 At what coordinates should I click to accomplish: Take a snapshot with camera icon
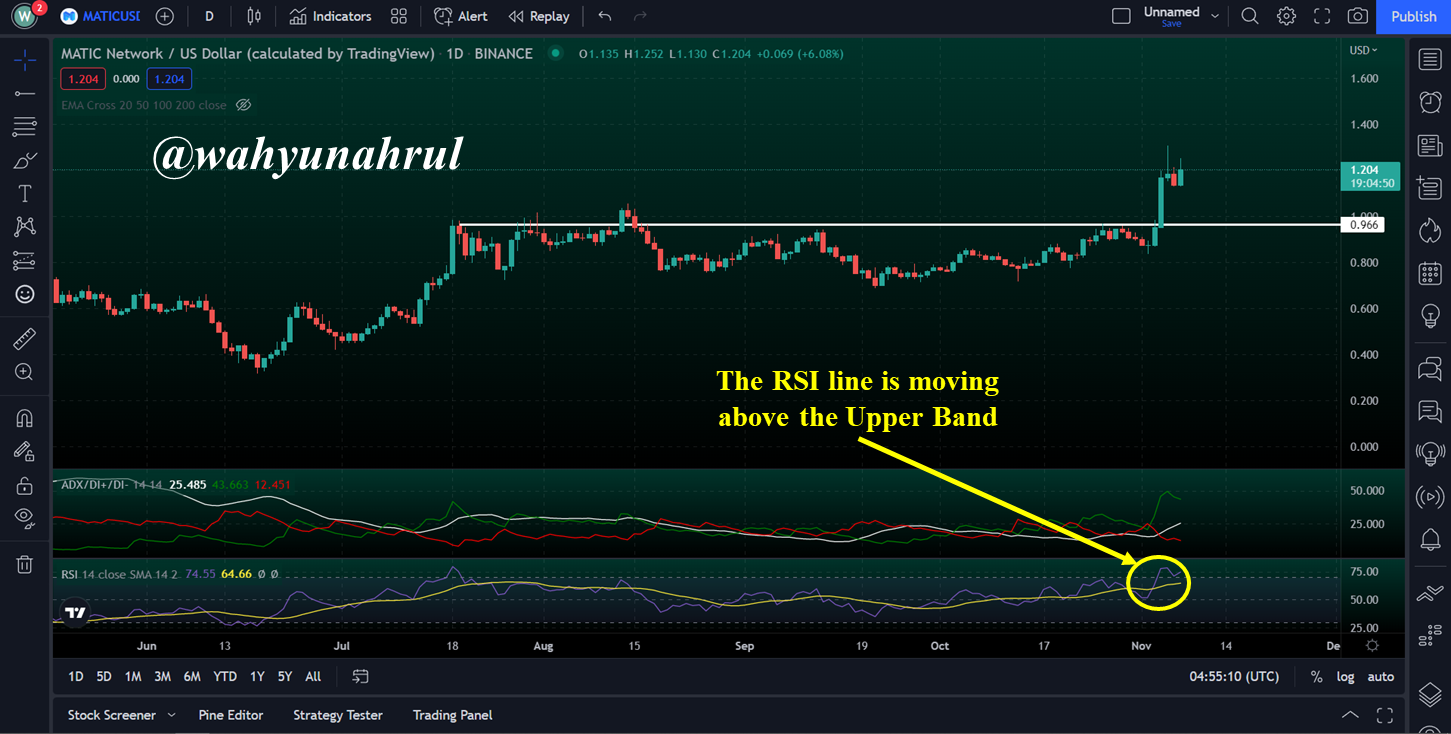pos(1358,16)
